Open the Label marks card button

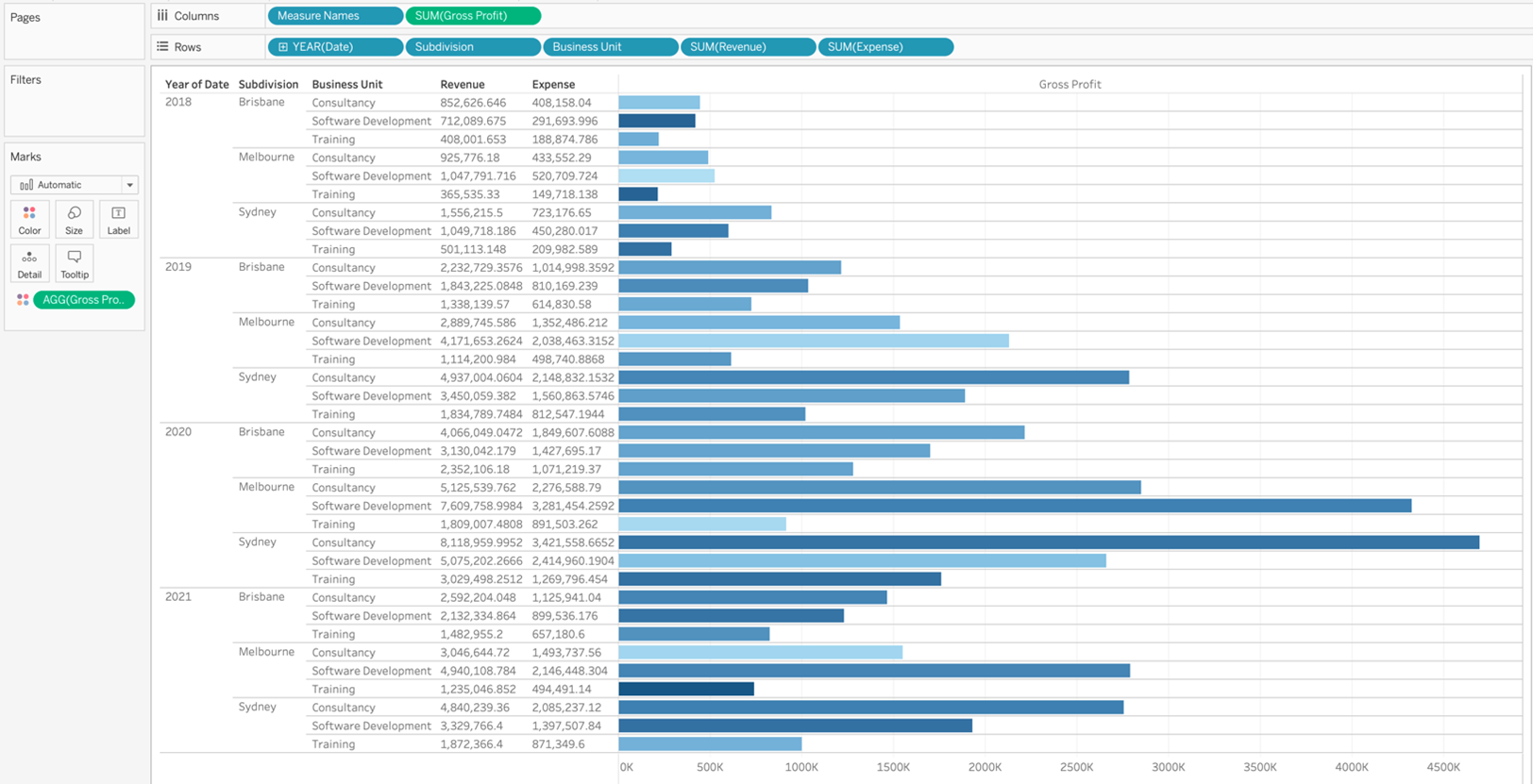click(x=118, y=219)
